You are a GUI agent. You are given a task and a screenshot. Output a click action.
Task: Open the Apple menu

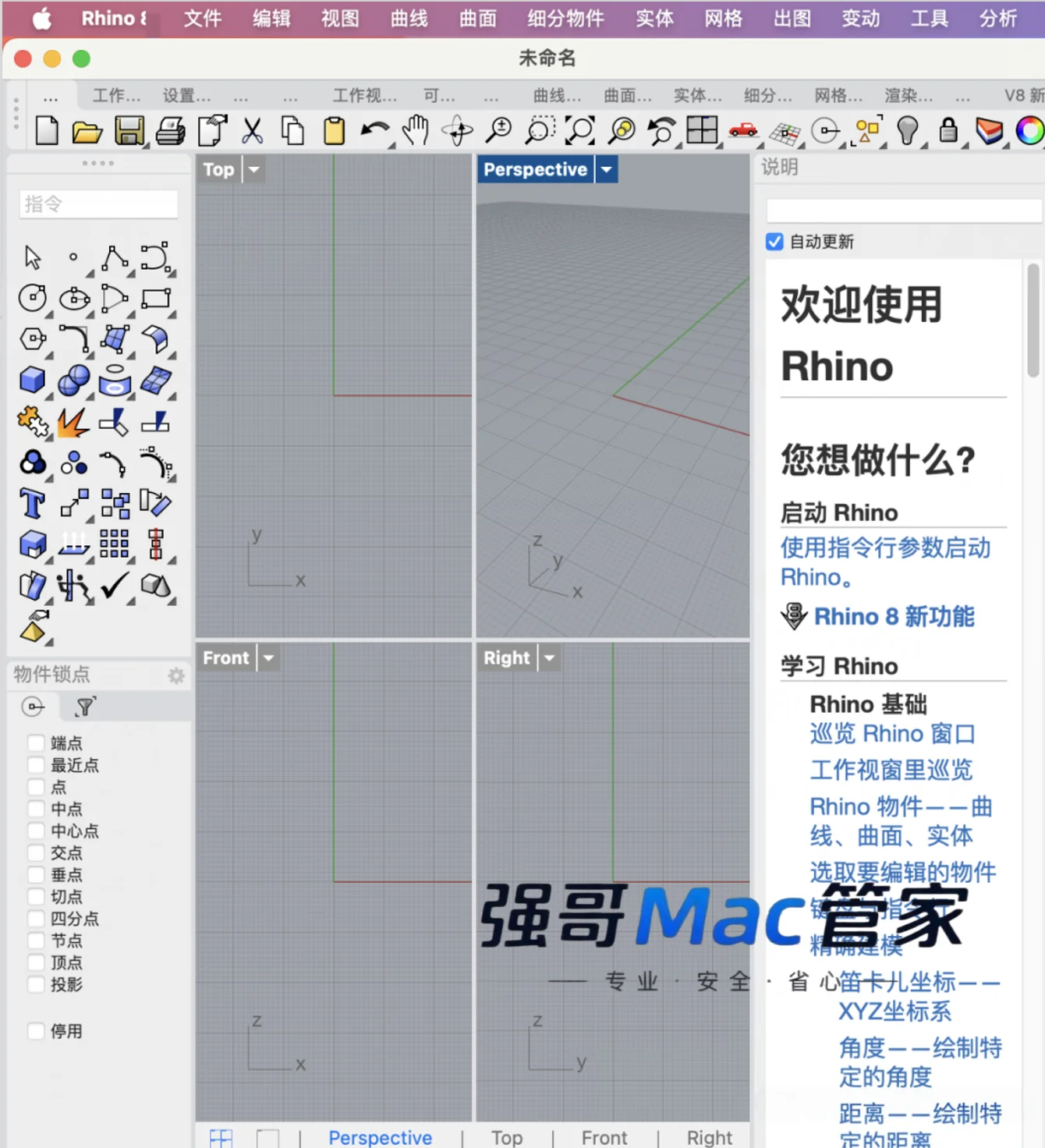41,18
